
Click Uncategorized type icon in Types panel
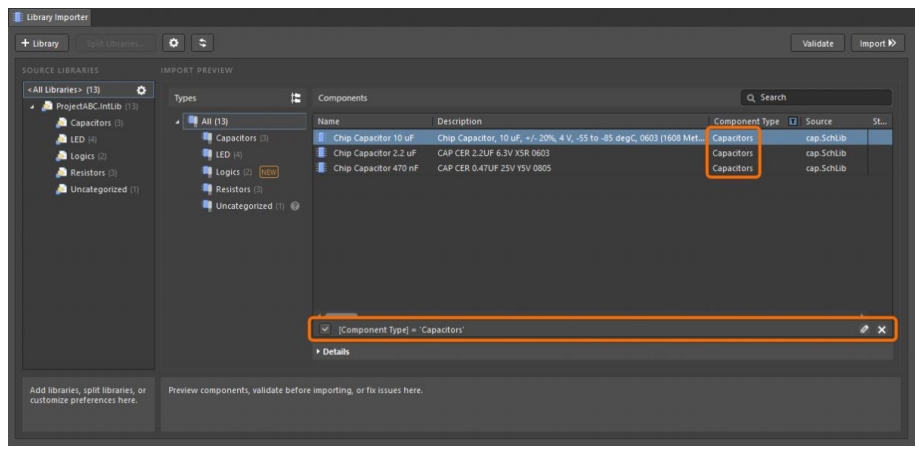coord(207,206)
